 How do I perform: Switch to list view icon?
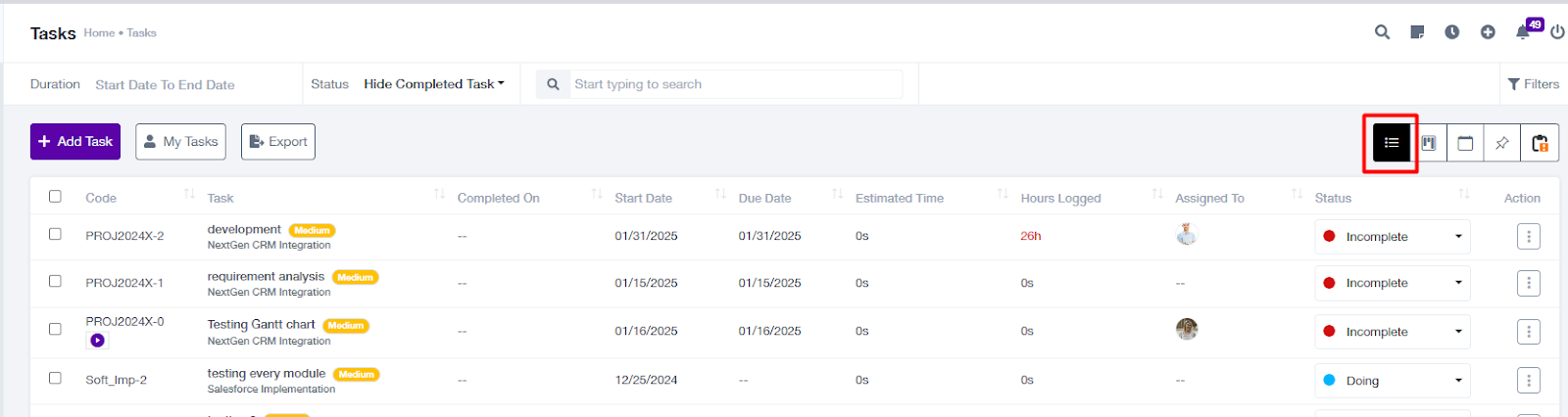(1392, 143)
